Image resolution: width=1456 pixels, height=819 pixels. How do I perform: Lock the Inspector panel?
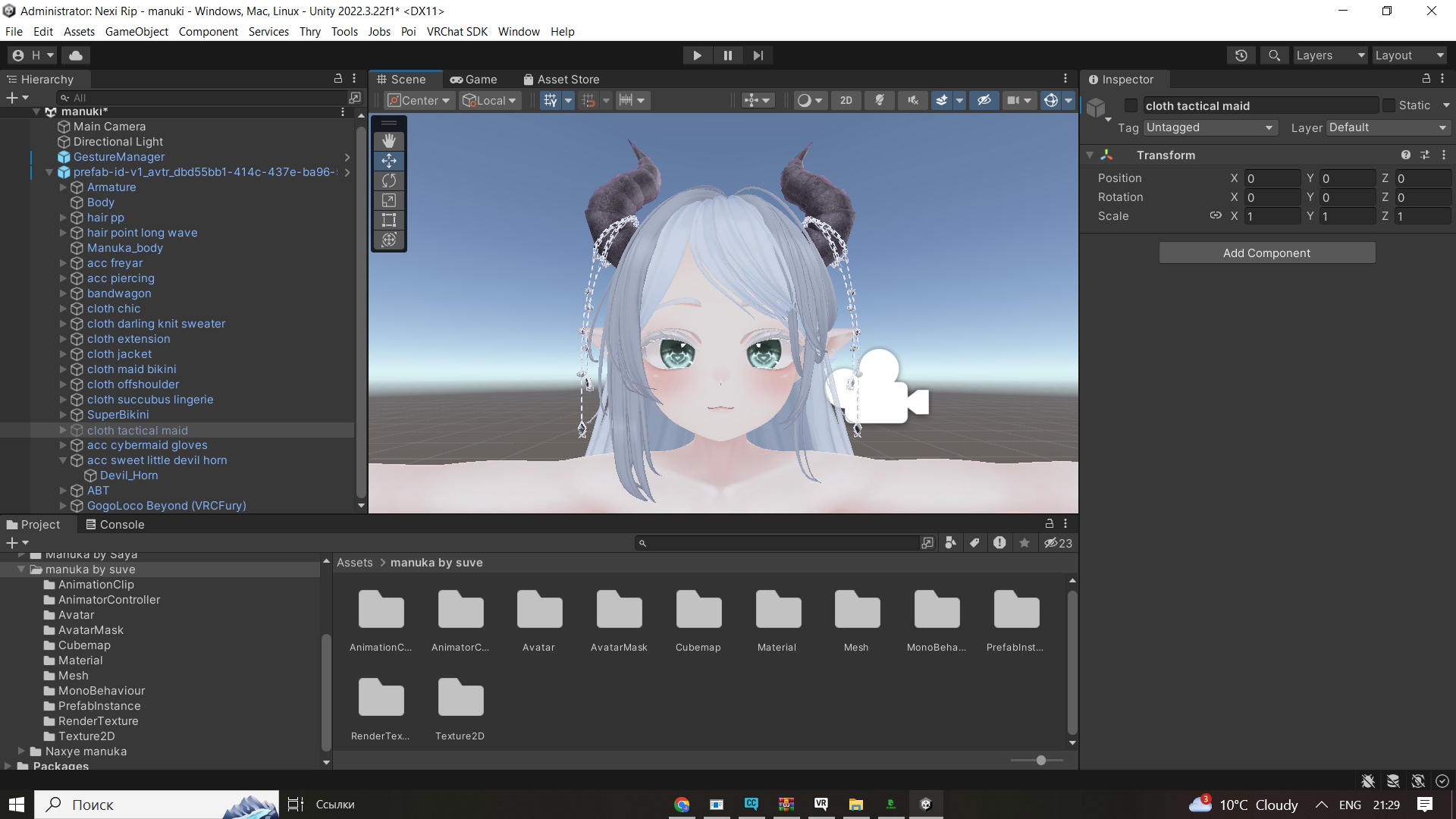click(1426, 79)
